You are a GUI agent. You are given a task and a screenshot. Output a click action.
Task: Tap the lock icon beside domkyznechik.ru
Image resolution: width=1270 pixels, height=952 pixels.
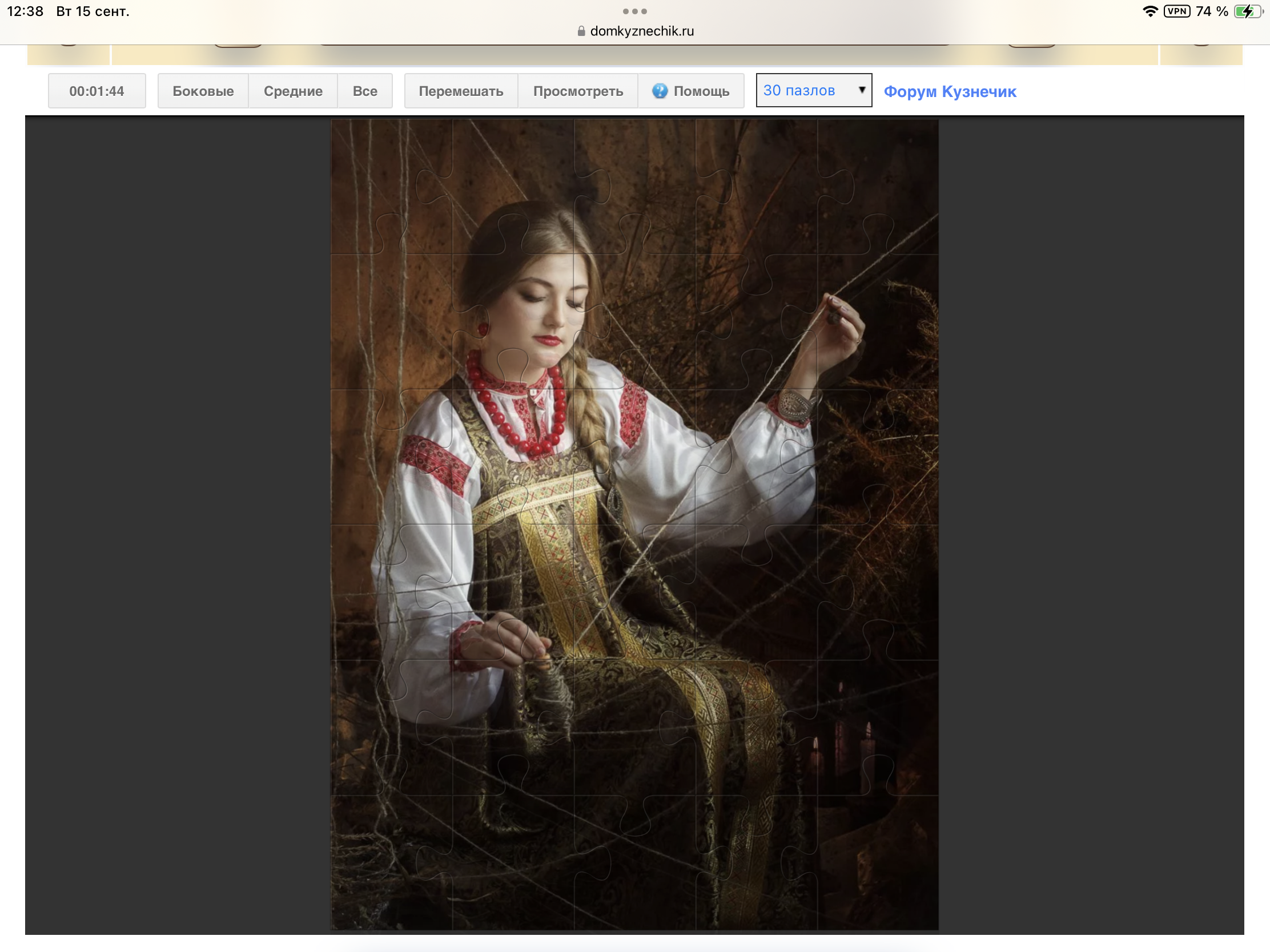(581, 31)
